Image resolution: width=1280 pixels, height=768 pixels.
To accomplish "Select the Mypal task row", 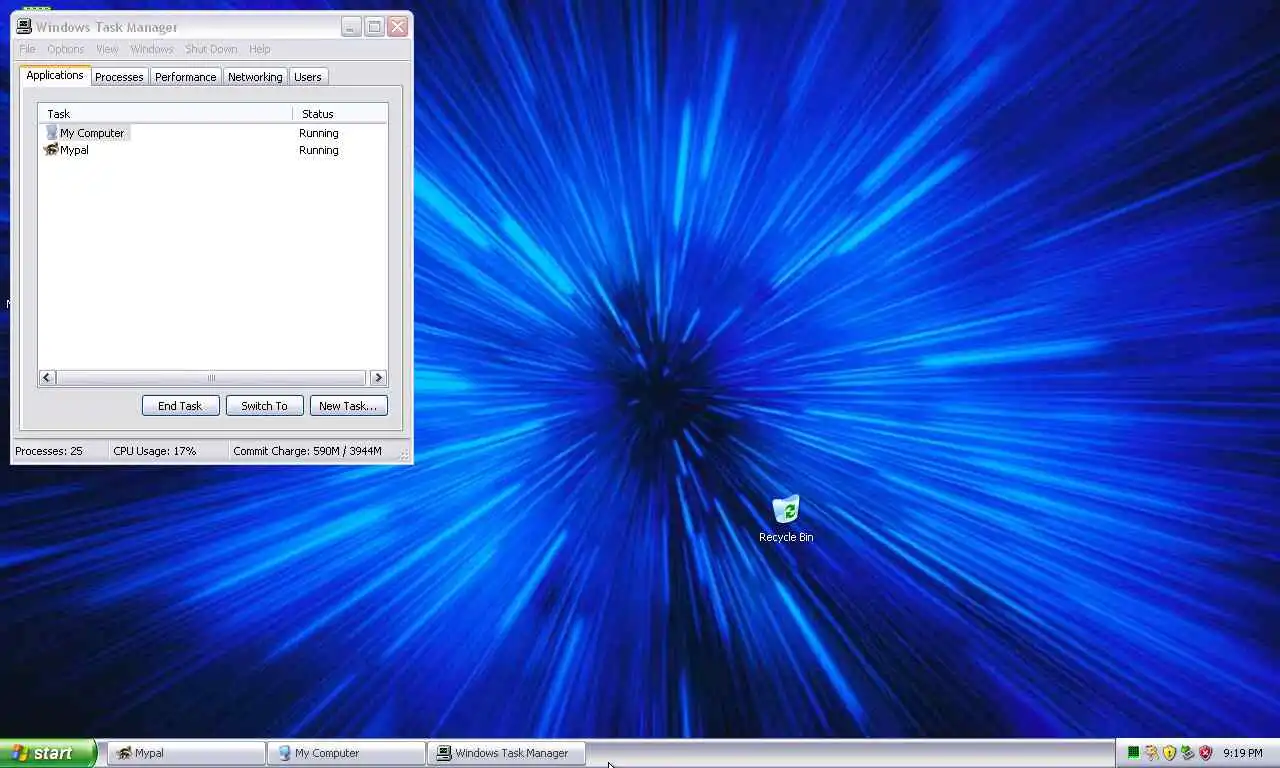I will pyautogui.click(x=213, y=150).
